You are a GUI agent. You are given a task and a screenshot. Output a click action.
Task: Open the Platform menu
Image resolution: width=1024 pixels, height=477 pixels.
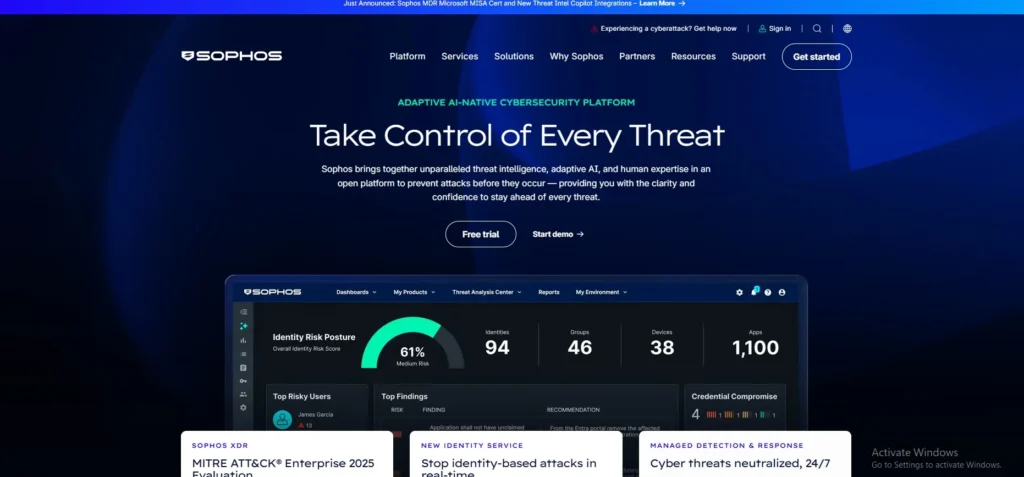(408, 56)
